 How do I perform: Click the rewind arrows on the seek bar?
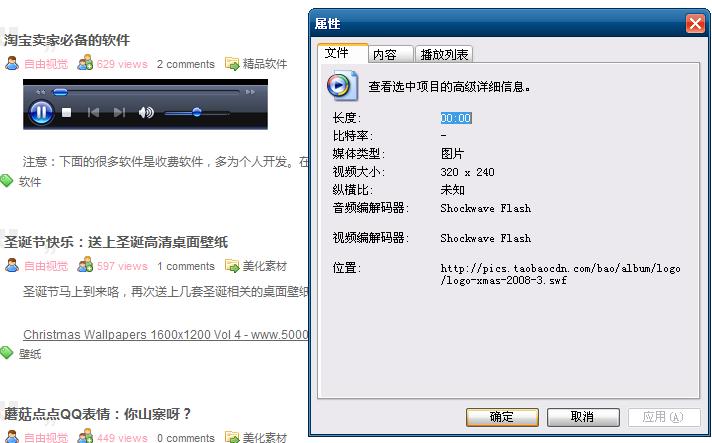(40, 92)
